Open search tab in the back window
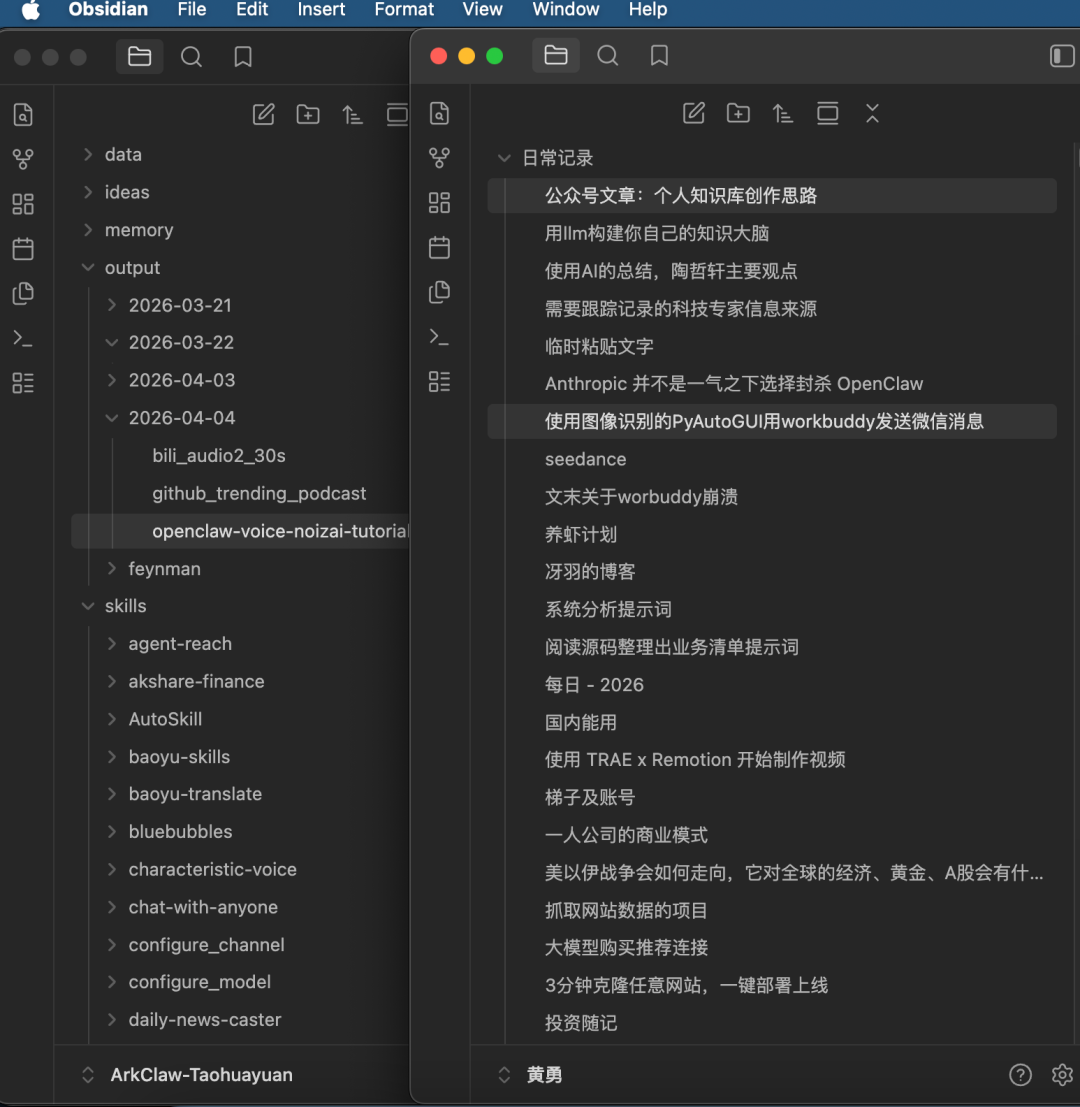 [x=191, y=56]
